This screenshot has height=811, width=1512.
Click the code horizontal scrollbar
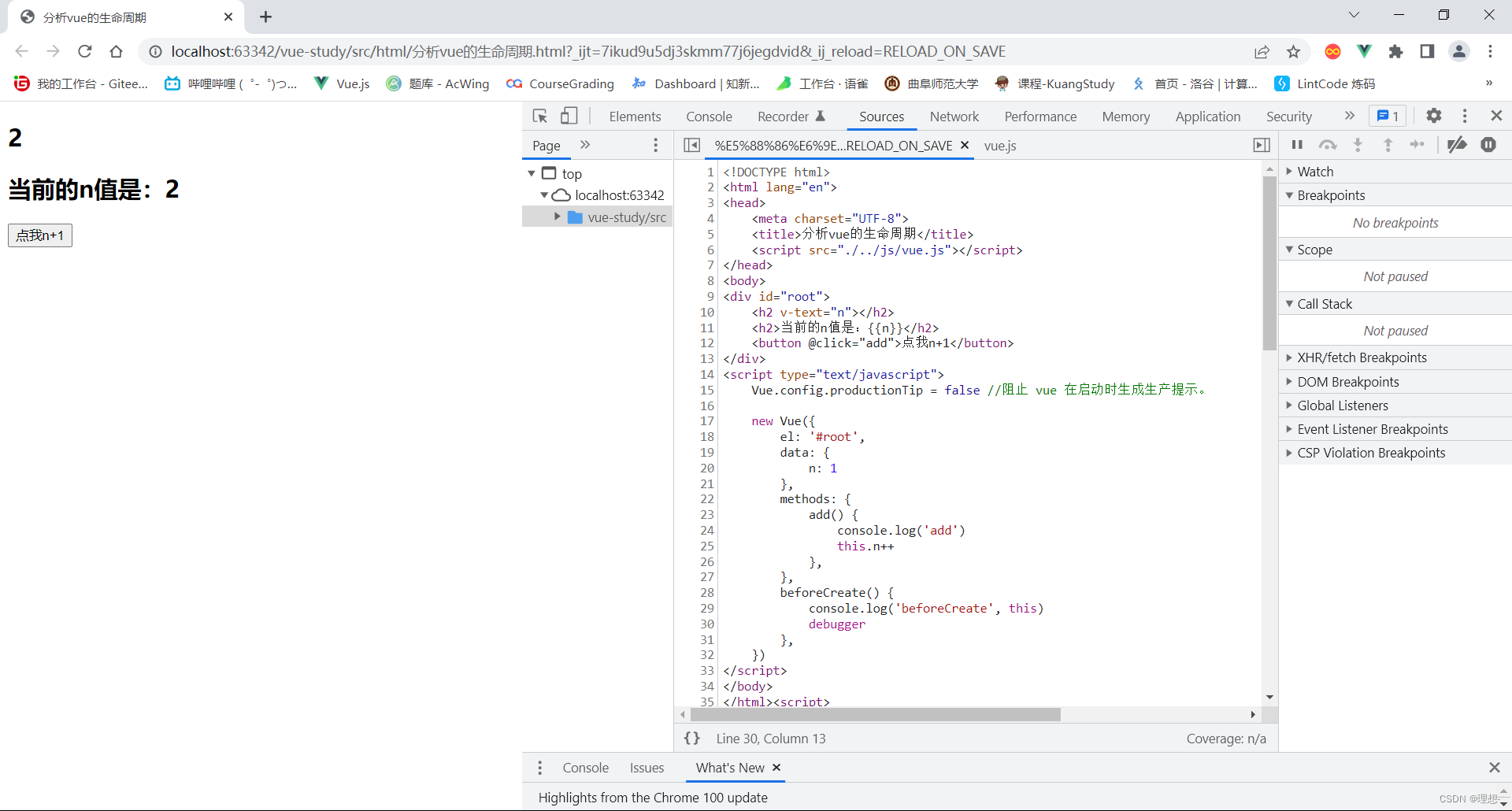click(875, 714)
